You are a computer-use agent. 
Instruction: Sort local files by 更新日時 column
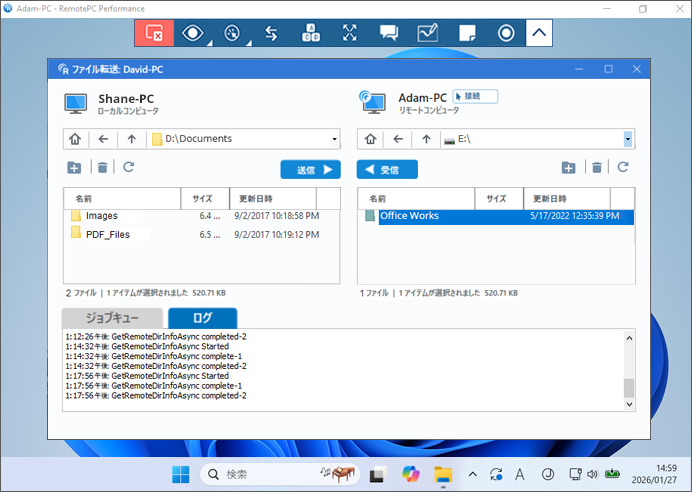pos(273,199)
